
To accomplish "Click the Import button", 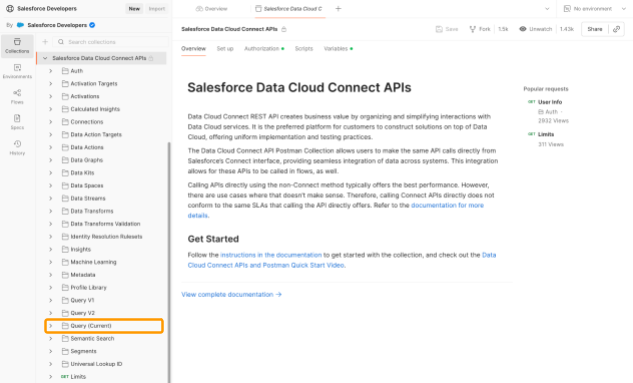I will click(x=157, y=8).
